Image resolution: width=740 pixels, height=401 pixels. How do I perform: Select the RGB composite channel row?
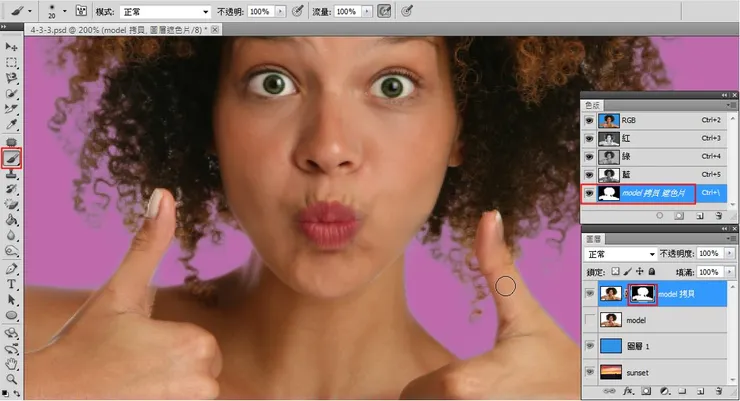(x=654, y=121)
